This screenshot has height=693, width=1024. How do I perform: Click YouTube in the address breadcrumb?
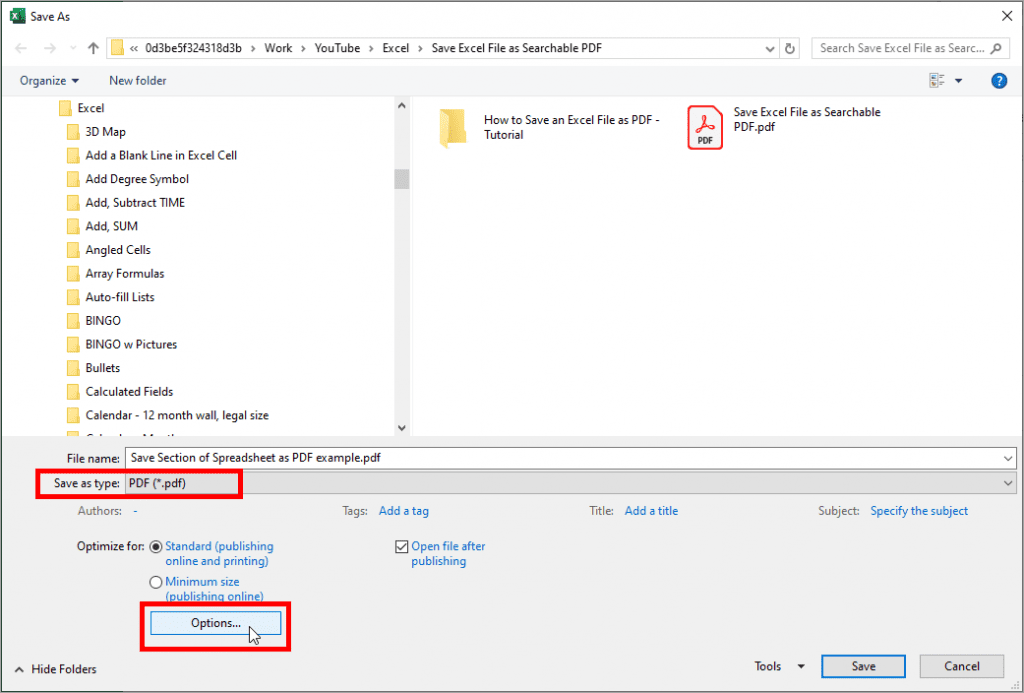click(x=337, y=48)
